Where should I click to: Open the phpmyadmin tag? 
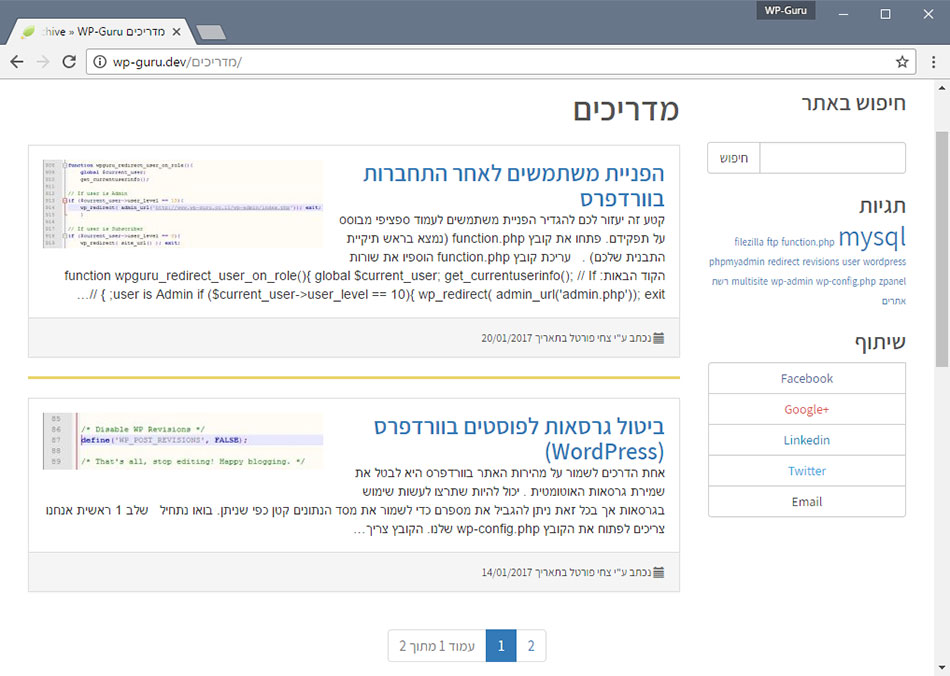tap(737, 262)
